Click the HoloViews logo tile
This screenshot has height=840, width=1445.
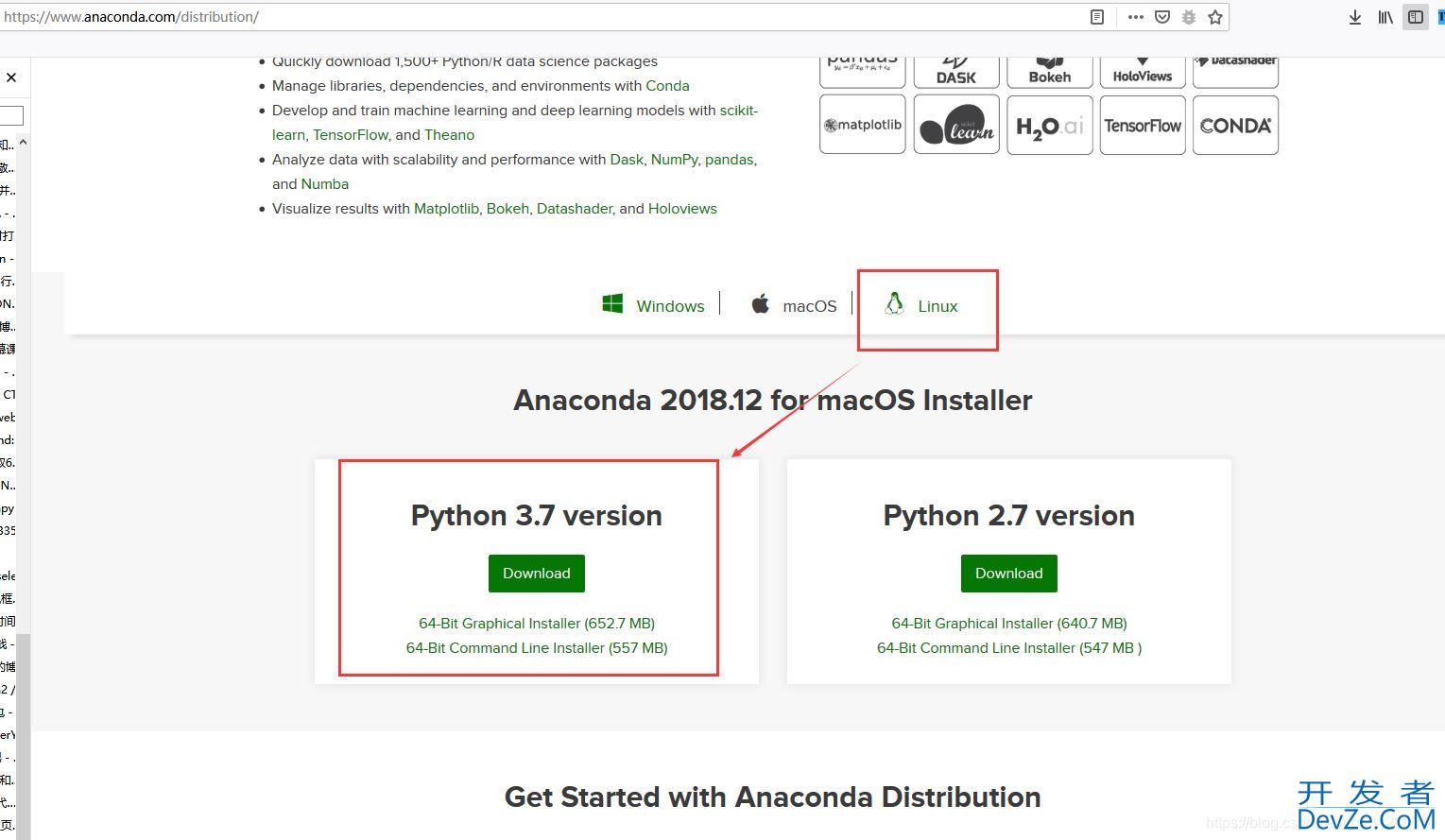click(1143, 72)
